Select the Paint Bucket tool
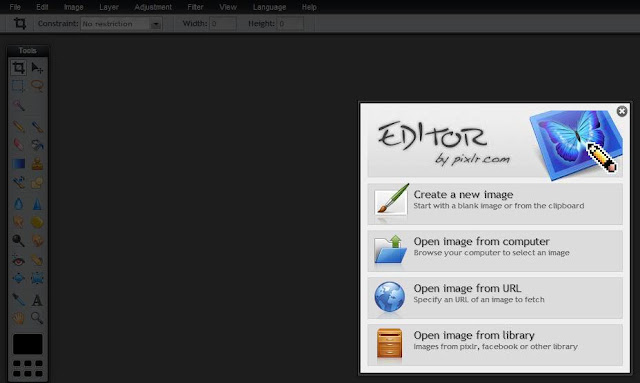This screenshot has height=383, width=640. click(37, 145)
